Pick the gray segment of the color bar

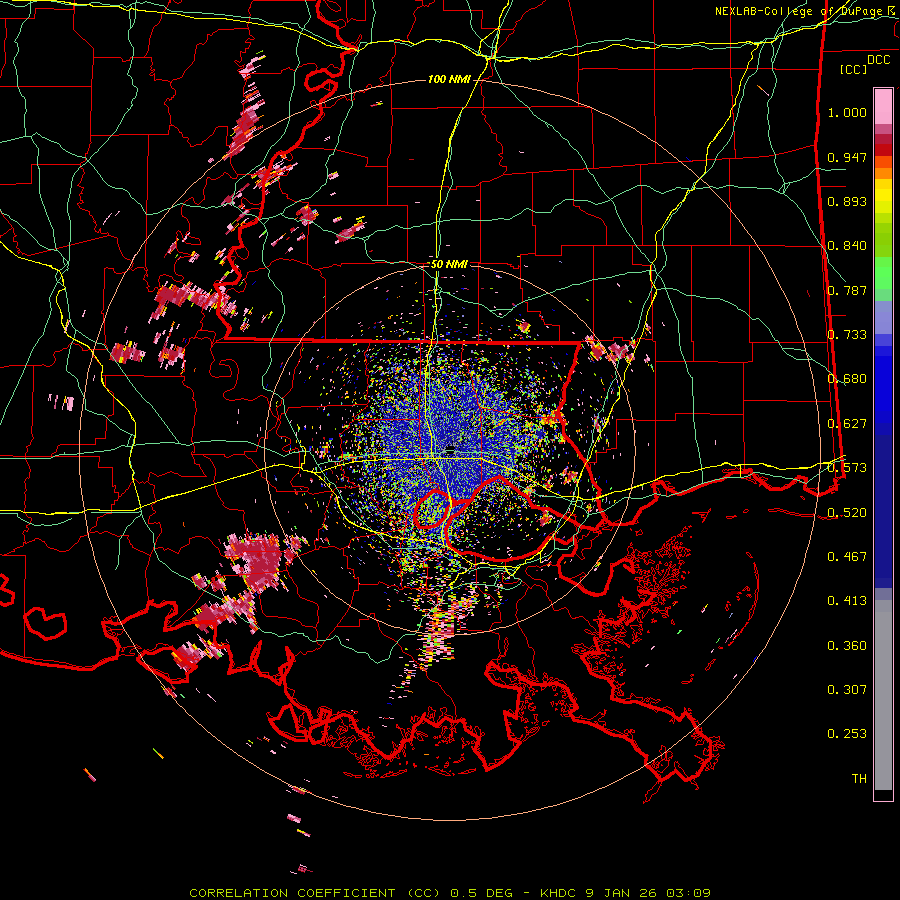coord(883,695)
